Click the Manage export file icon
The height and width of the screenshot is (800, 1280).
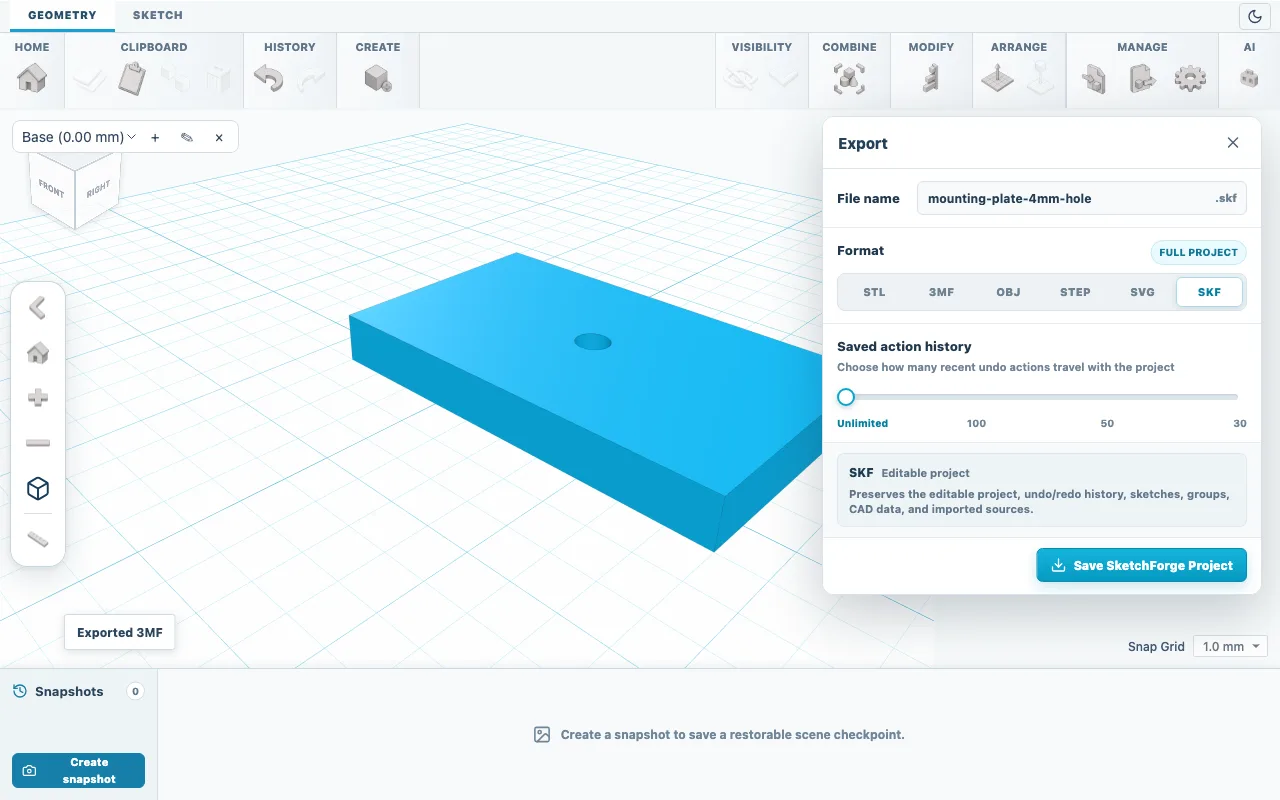click(x=1142, y=78)
